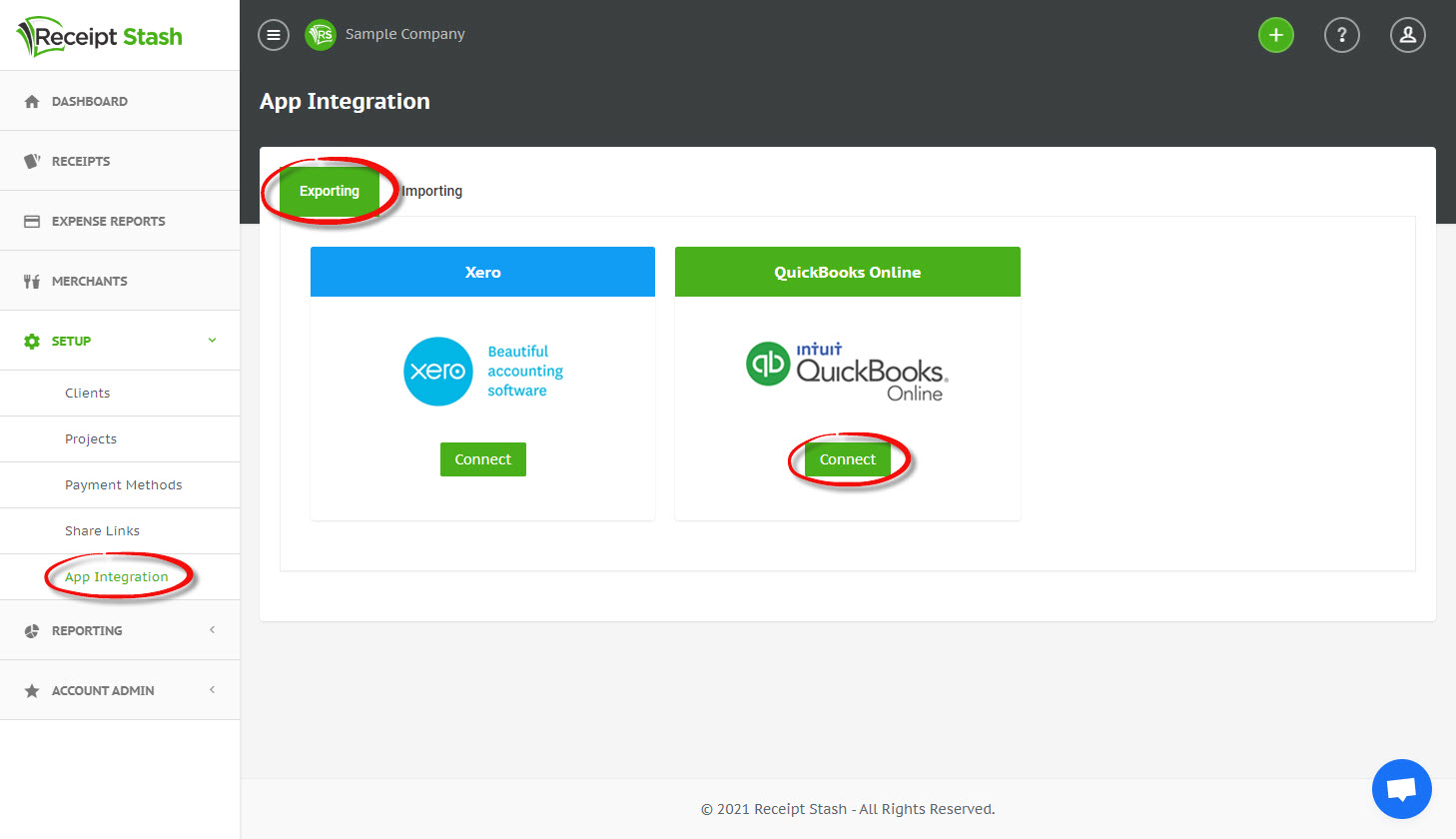Image resolution: width=1456 pixels, height=839 pixels.
Task: Expand the Reporting menu chevron
Action: coord(212,630)
